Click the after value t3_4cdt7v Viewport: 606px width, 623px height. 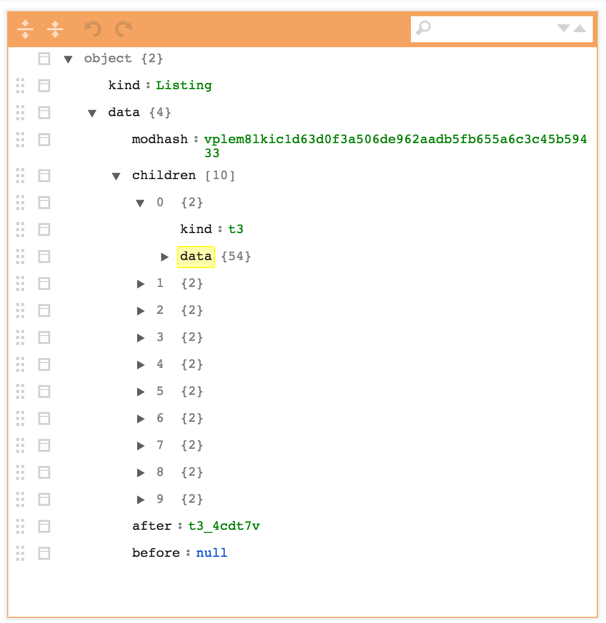coord(224,526)
